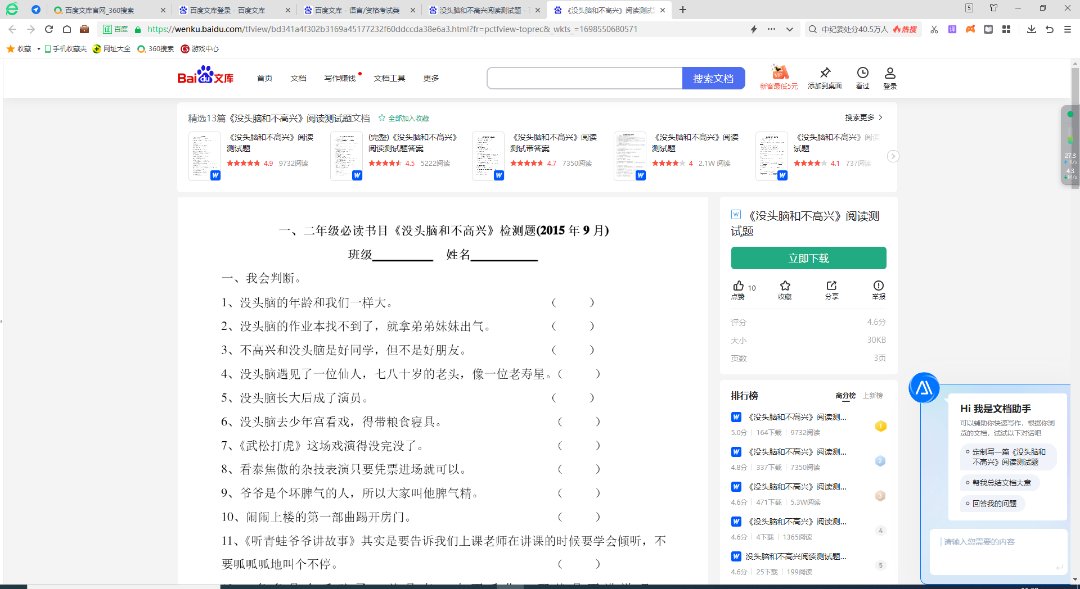This screenshot has height=589, width=1080.
Task: Click the 分享 share icon
Action: pos(832,286)
